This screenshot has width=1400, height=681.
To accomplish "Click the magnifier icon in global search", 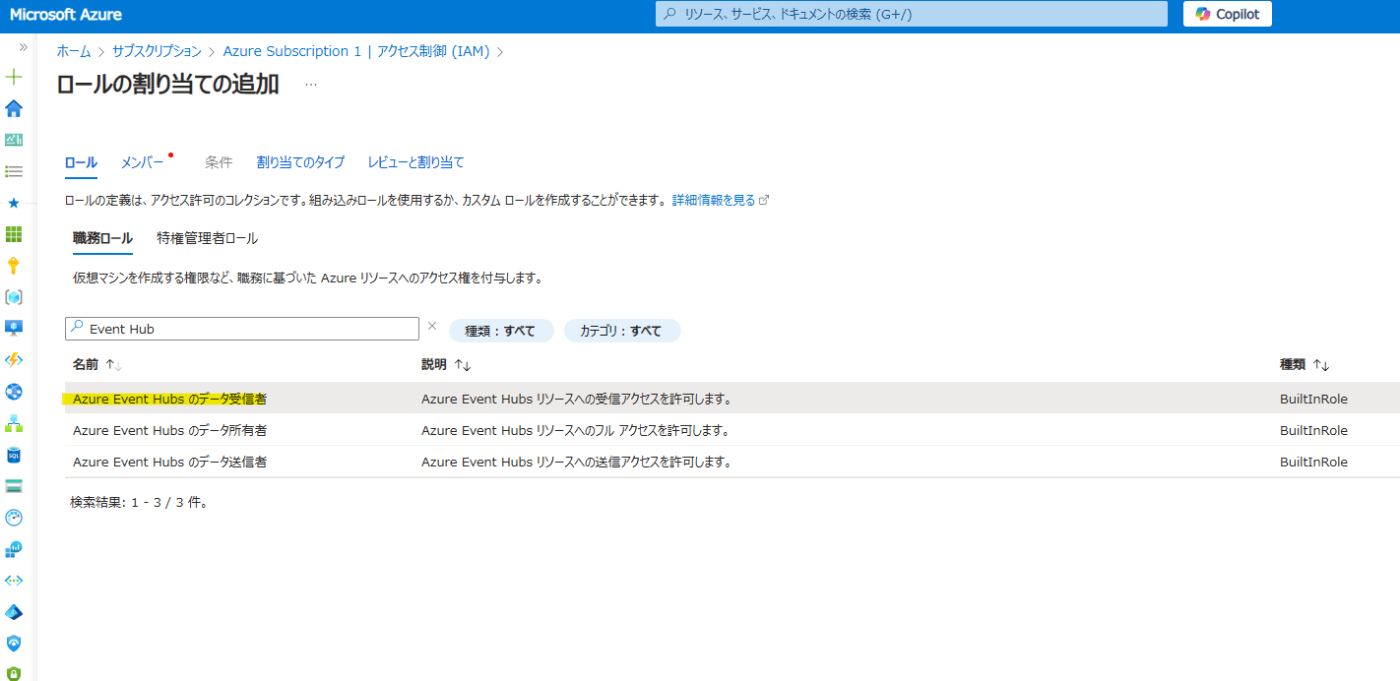I will click(670, 14).
